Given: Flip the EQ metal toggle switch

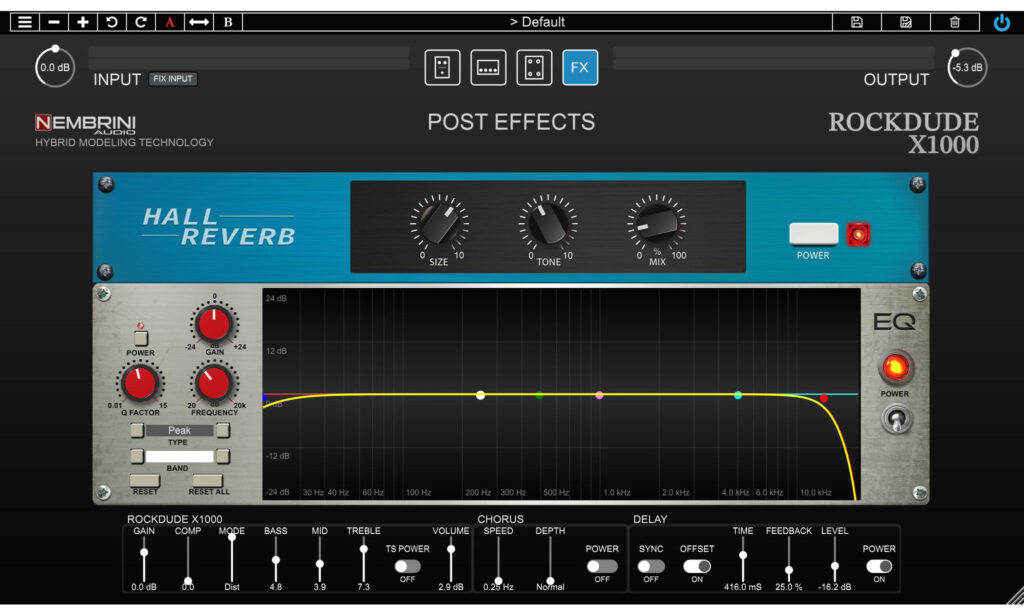Looking at the screenshot, I should pos(896,419).
